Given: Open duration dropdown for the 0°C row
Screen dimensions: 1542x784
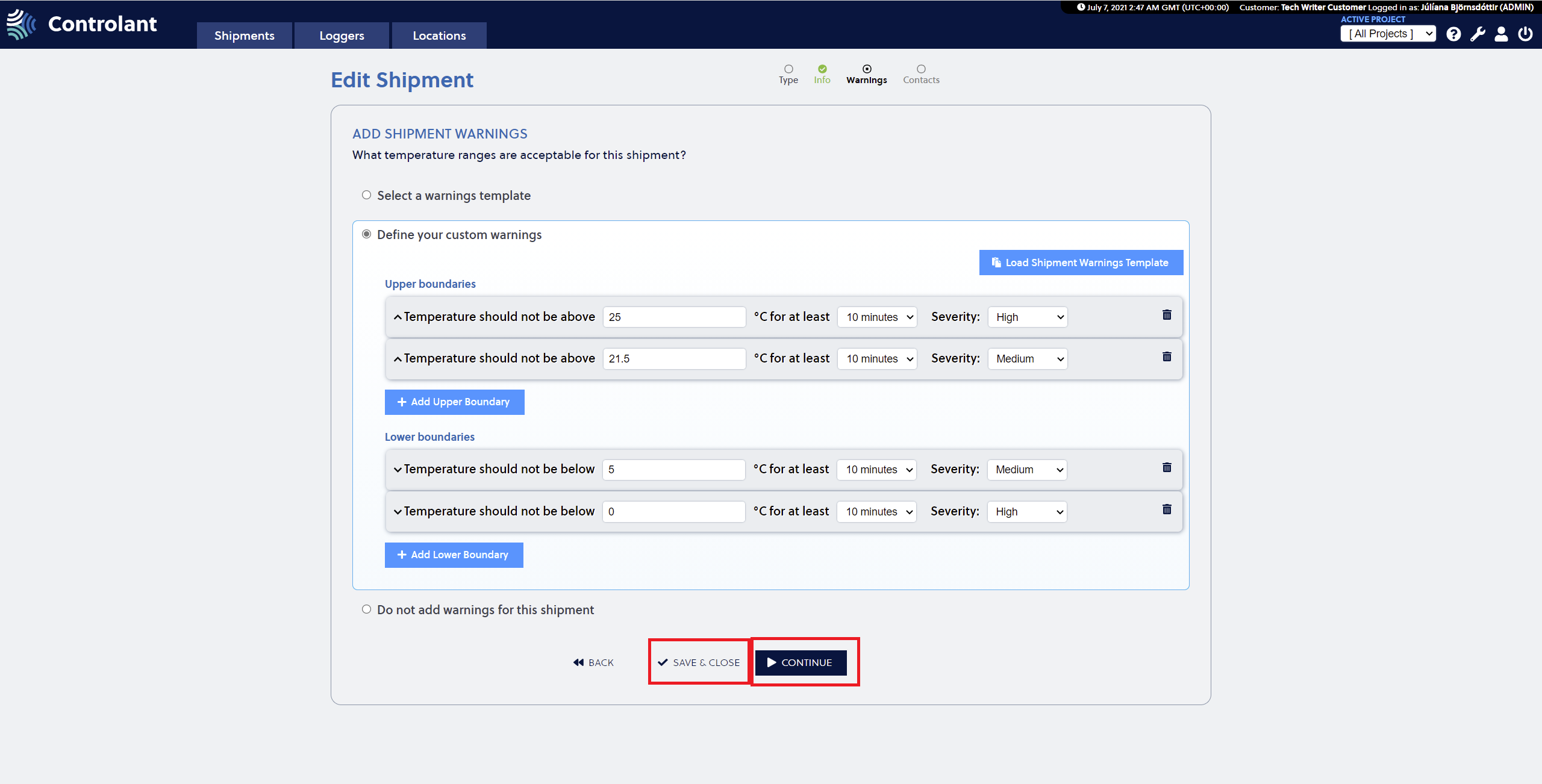Looking at the screenshot, I should point(876,512).
